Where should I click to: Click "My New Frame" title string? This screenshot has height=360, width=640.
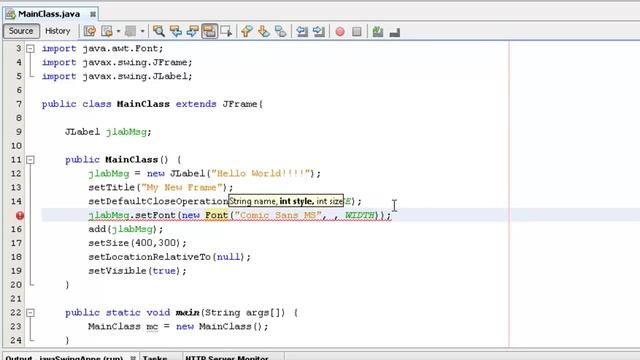181,187
